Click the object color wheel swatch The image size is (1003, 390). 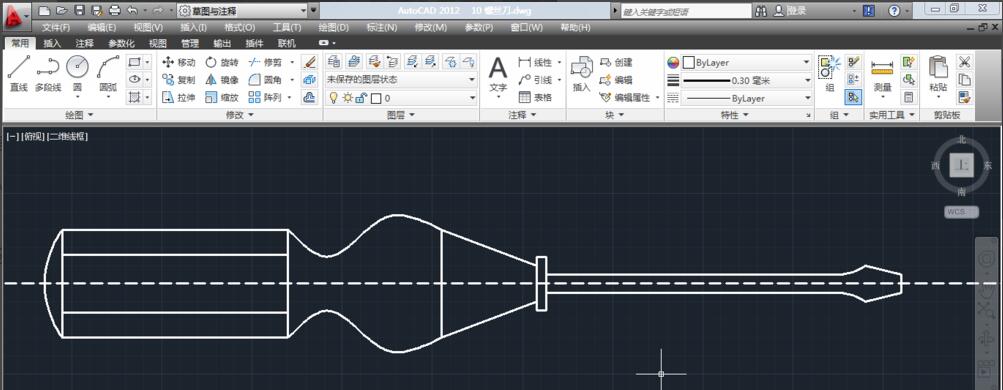pos(673,63)
